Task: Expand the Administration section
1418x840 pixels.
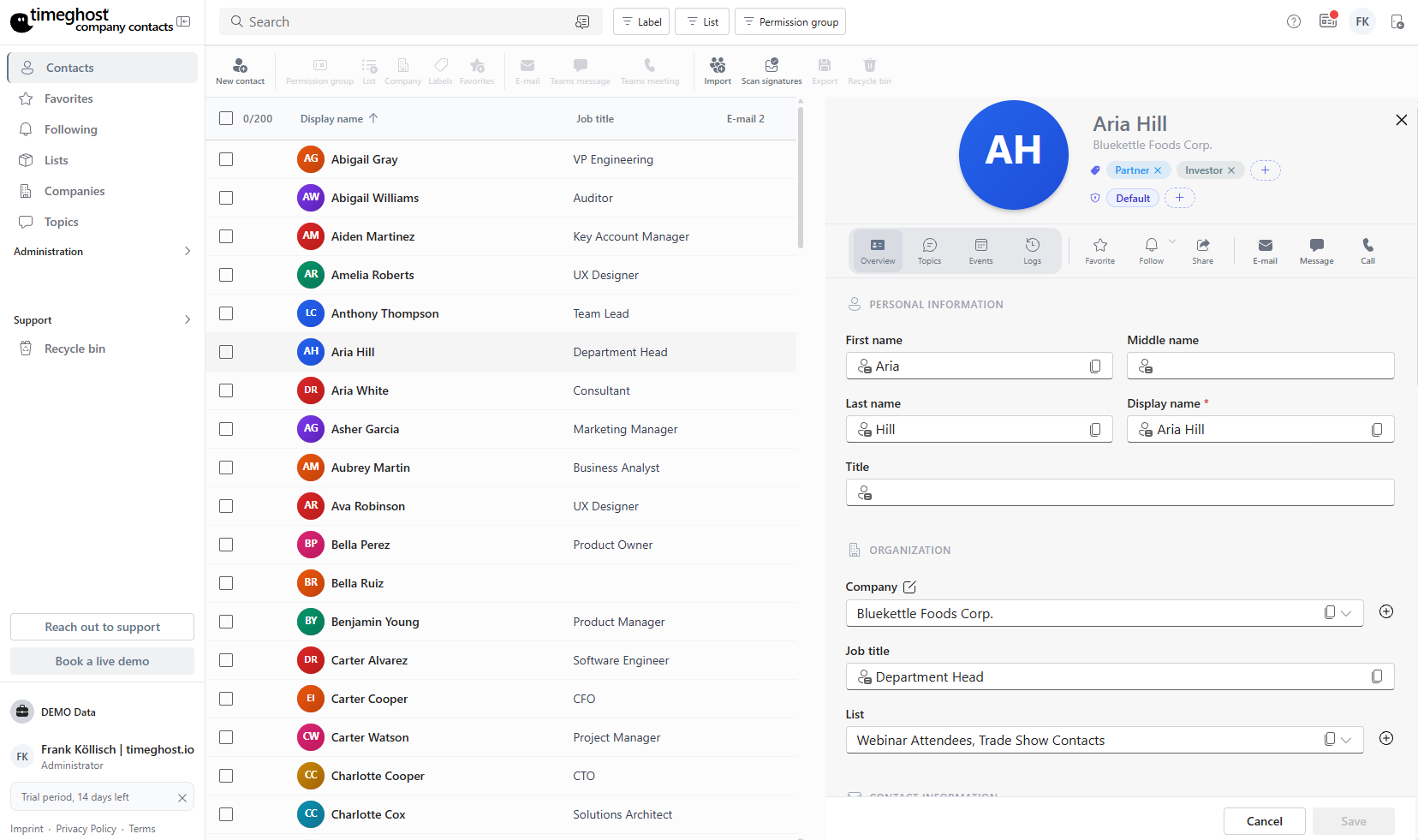Action: [102, 252]
